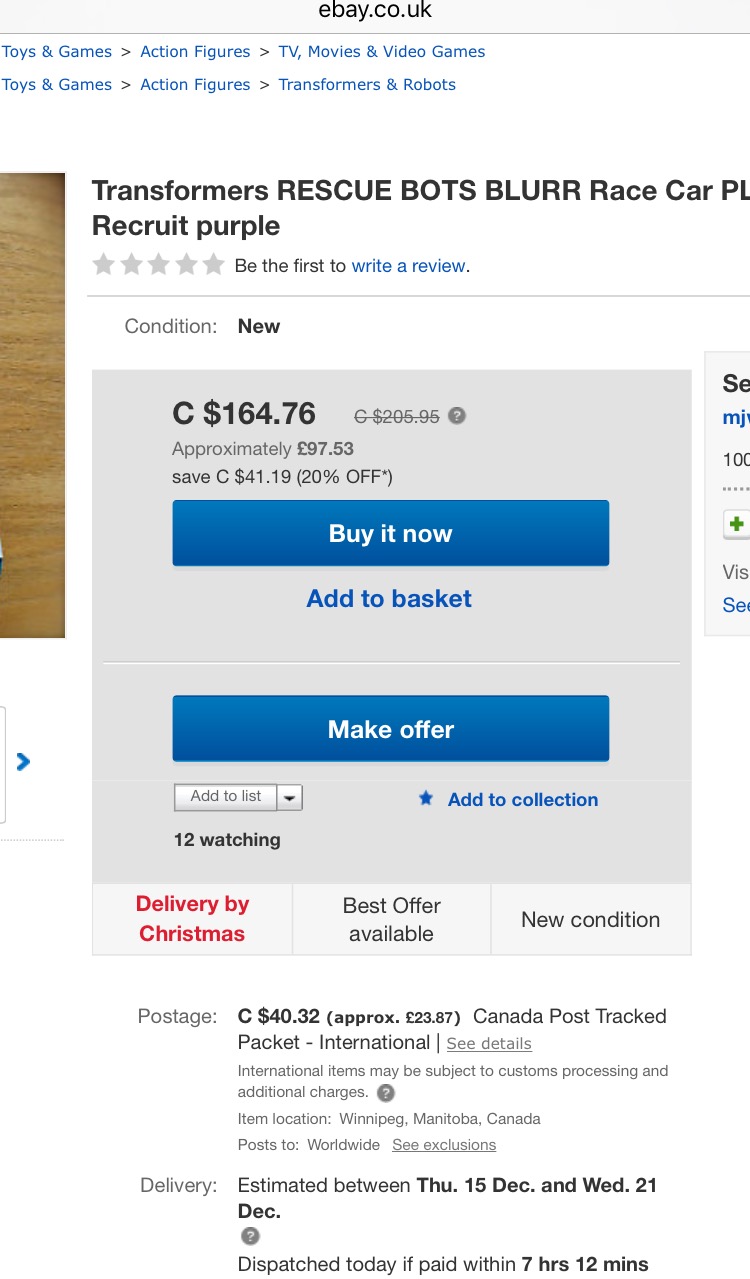
Task: Open the write a review link
Action: [x=408, y=266]
